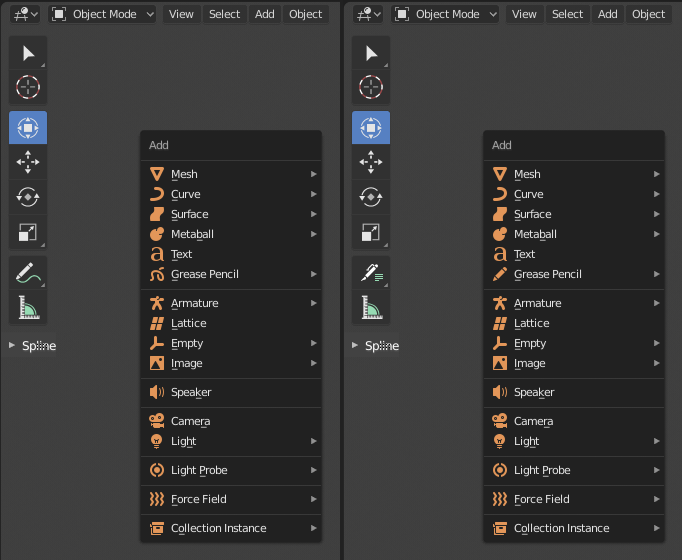Image resolution: width=682 pixels, height=560 pixels.
Task: Add a Lattice from right Add menu
Action: coord(574,323)
